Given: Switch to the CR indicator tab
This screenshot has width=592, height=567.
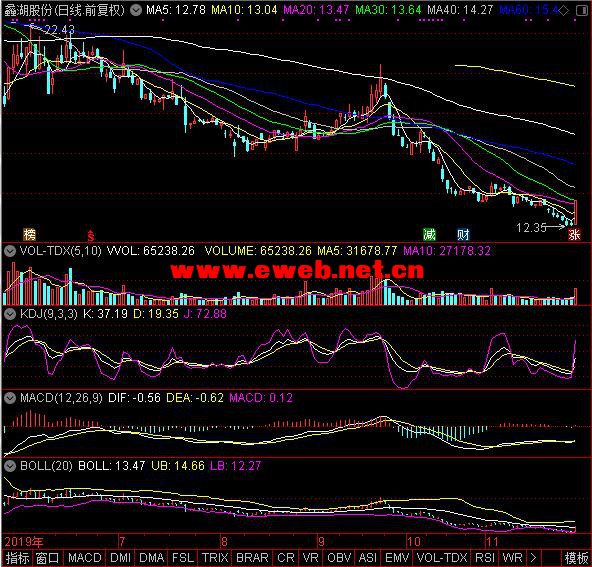Looking at the screenshot, I should point(286,558).
